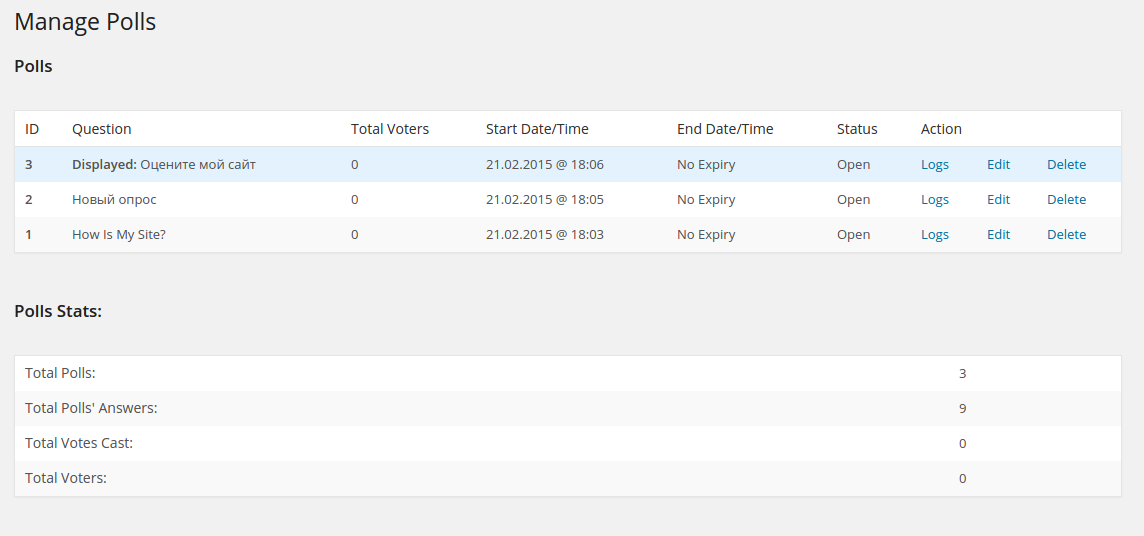The image size is (1144, 536).
Task: Open Logs for poll ID 3
Action: [x=934, y=165]
